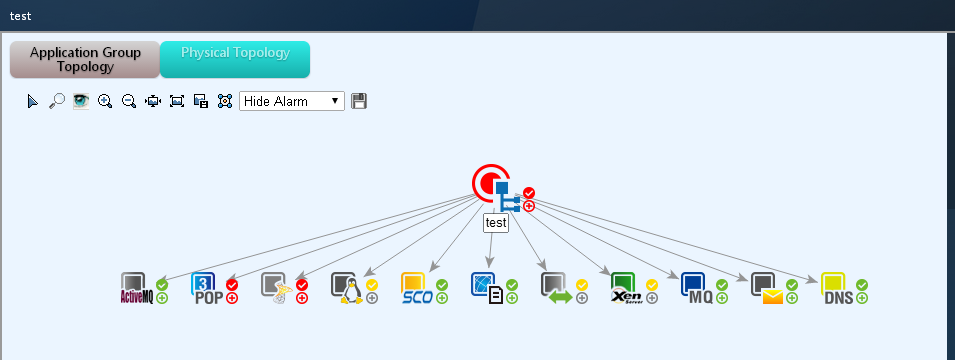Click the POP3 node icon
Image resolution: width=955 pixels, height=360 pixels.
[x=206, y=289]
